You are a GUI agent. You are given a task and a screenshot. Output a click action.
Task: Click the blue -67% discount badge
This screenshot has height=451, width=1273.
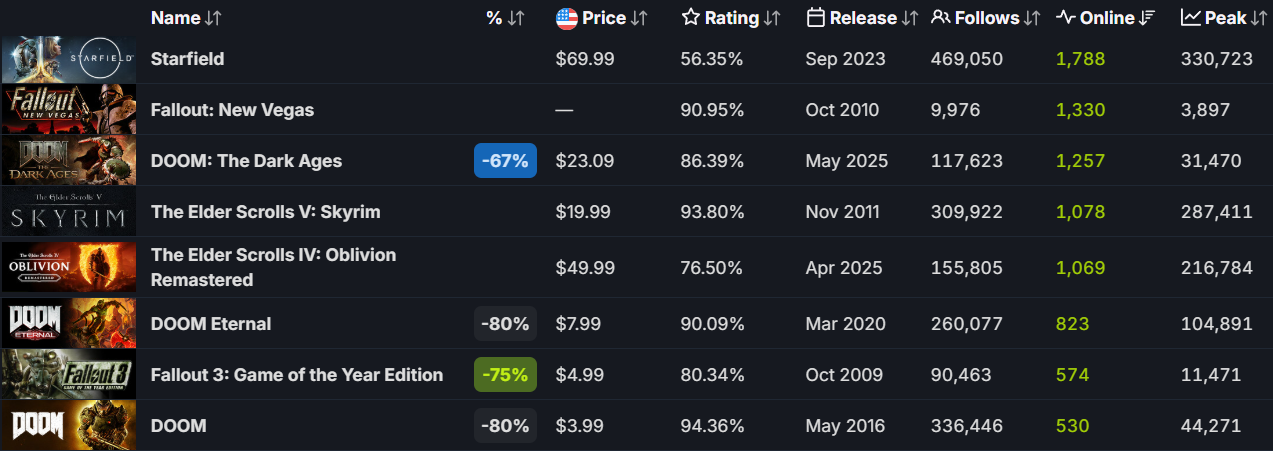(505, 161)
